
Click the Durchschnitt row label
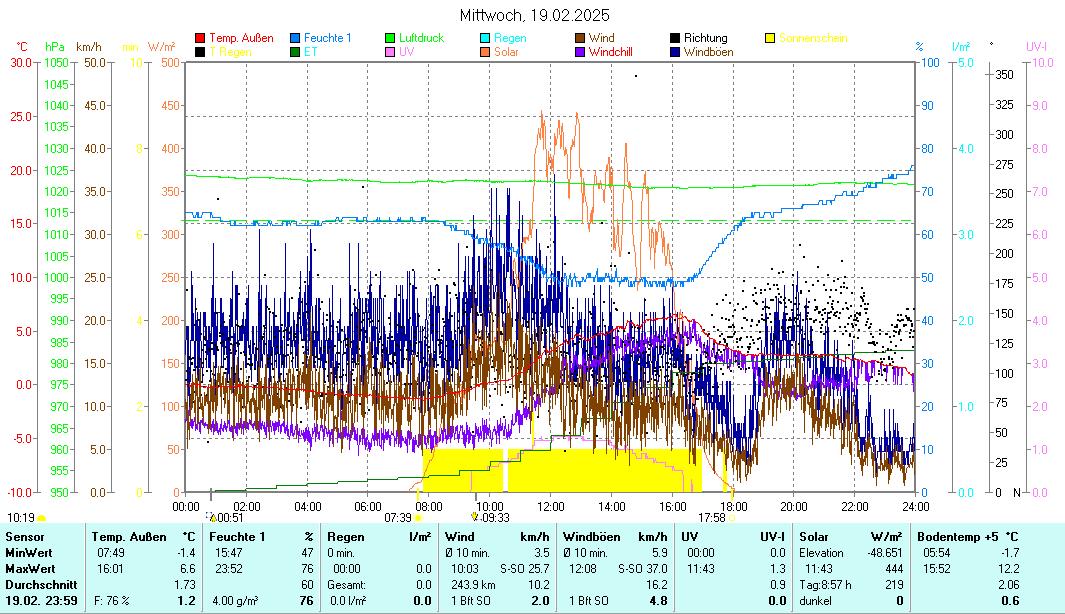tap(36, 584)
